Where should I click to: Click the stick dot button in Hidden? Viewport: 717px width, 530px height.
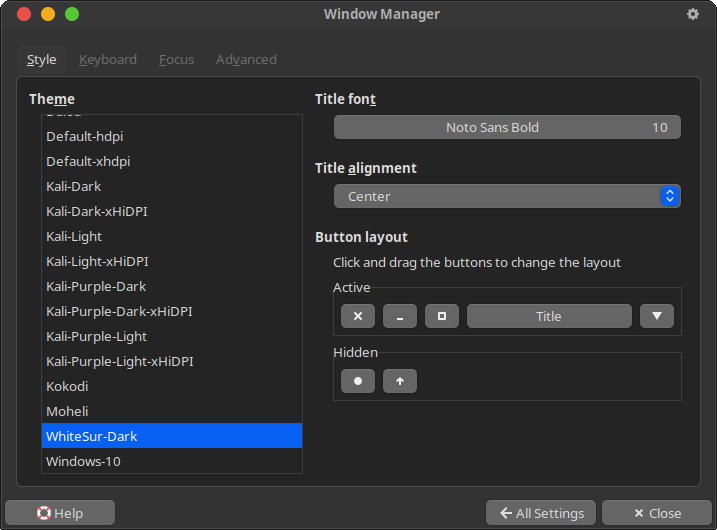pyautogui.click(x=358, y=381)
